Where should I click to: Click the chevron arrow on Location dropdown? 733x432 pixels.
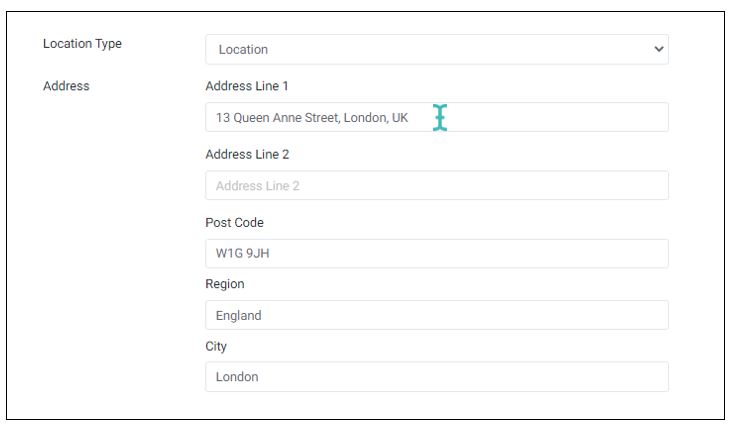coord(659,49)
